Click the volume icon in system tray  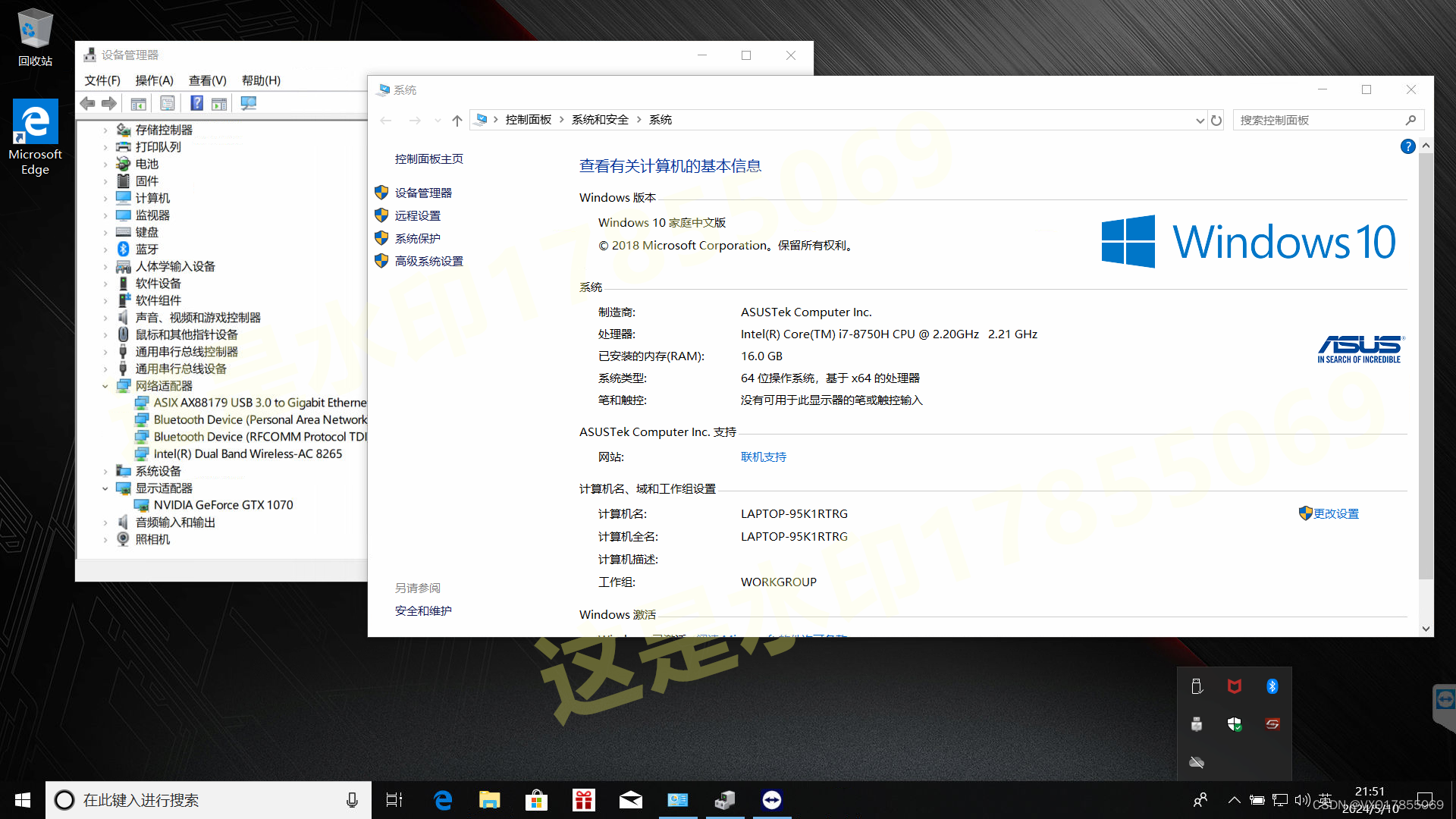[x=1302, y=800]
